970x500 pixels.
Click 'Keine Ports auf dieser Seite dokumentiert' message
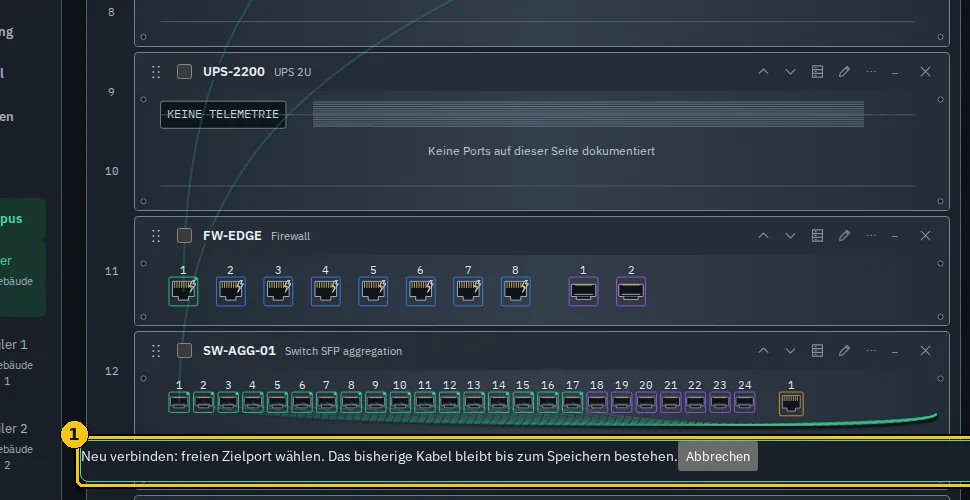[x=541, y=151]
